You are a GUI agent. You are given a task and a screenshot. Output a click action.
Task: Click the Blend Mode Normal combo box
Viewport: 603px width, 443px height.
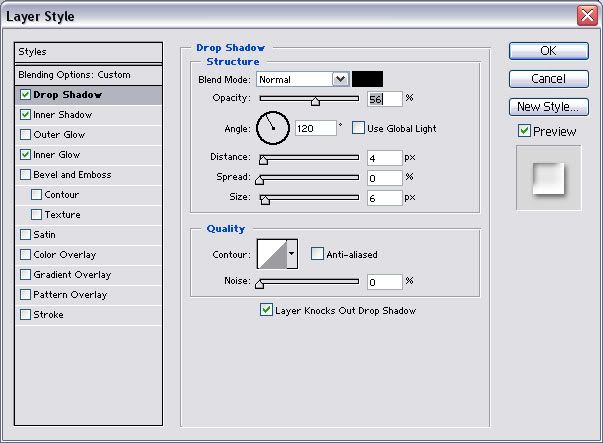303,79
